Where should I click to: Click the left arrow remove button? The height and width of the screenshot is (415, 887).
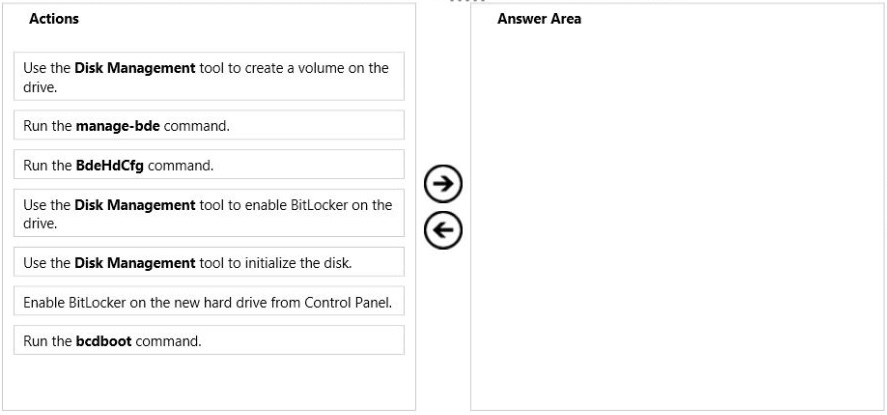point(443,230)
